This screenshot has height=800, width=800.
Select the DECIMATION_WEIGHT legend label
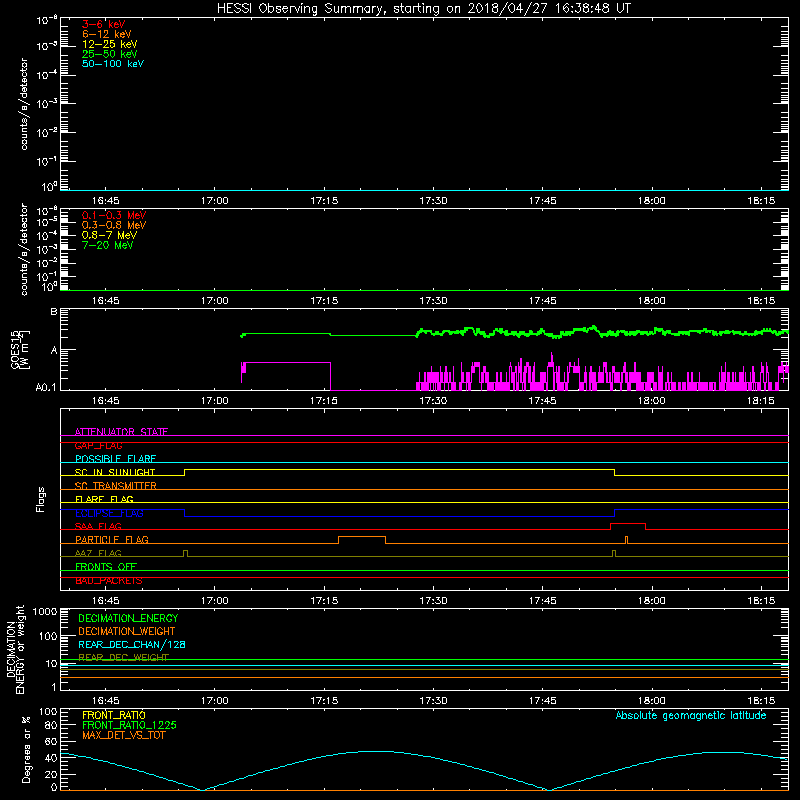[127, 631]
